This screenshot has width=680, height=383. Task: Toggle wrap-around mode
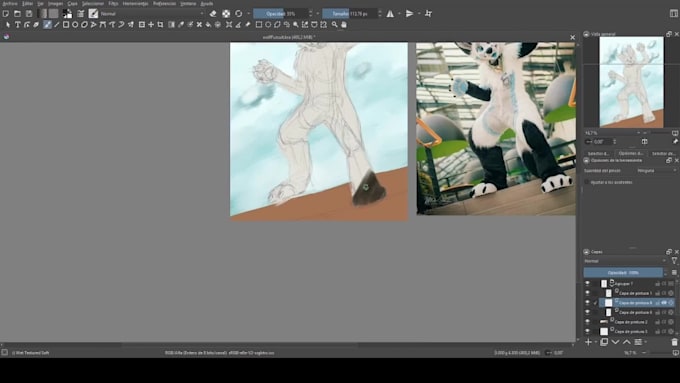[x=428, y=14]
